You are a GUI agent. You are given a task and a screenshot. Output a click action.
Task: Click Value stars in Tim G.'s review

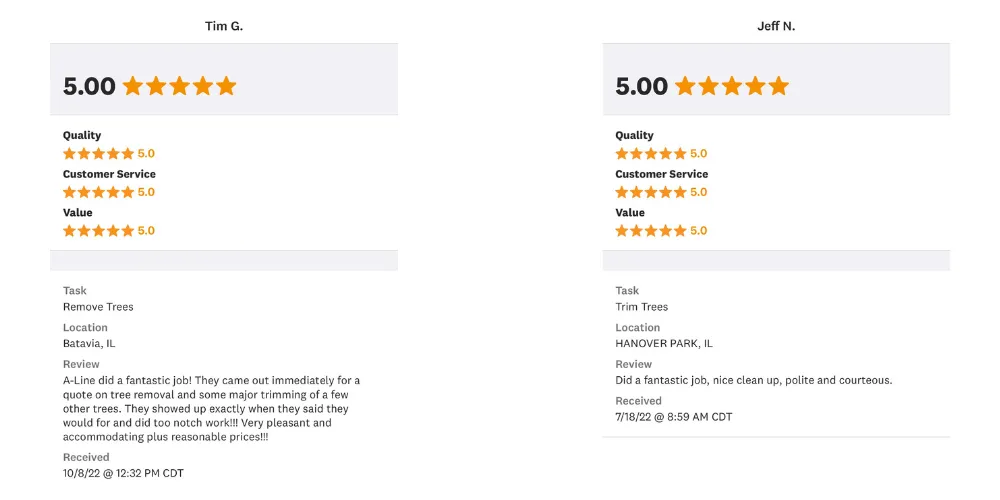(98, 230)
